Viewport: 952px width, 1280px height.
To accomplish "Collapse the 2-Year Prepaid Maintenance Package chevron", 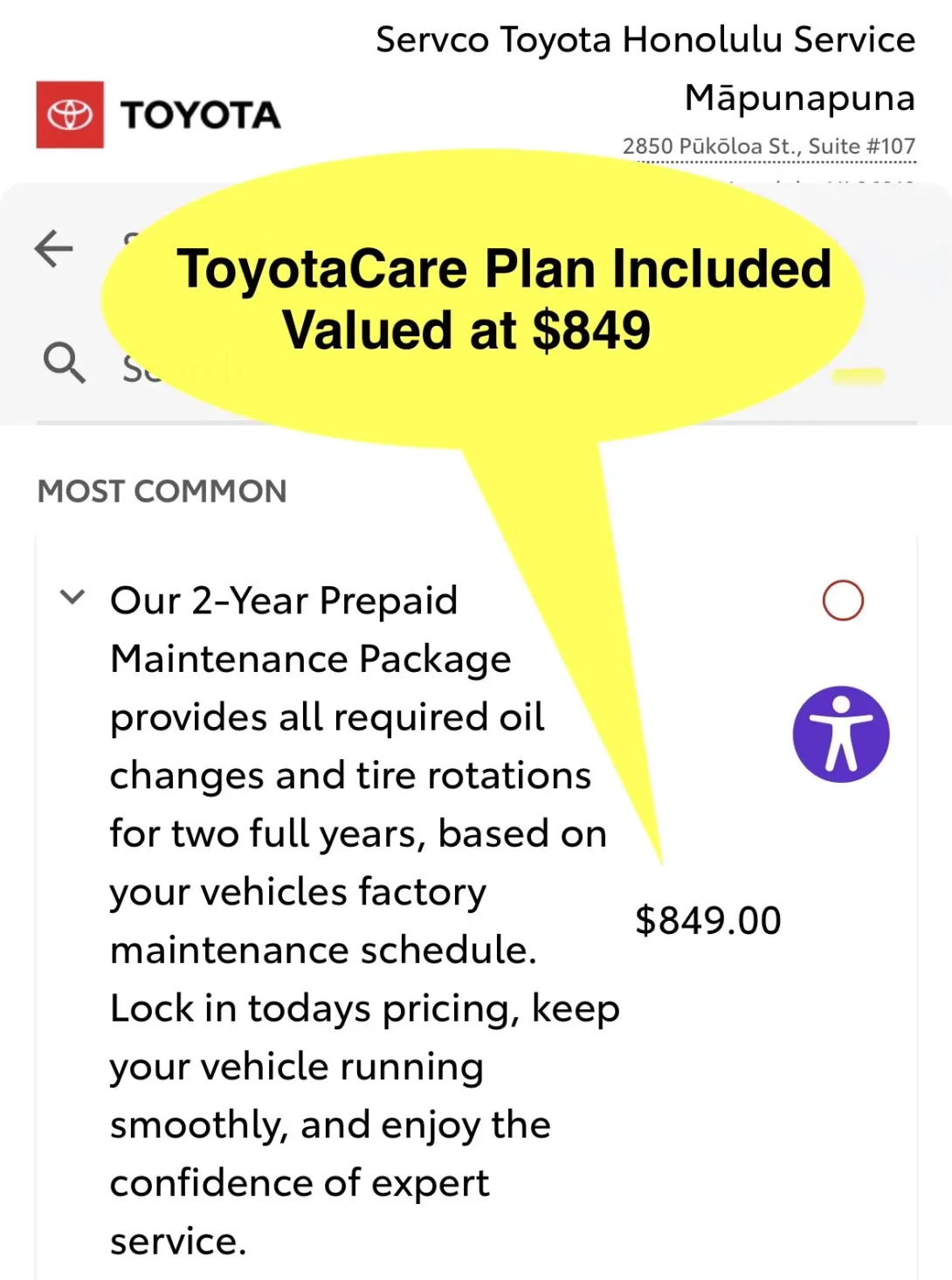I will (x=72, y=598).
